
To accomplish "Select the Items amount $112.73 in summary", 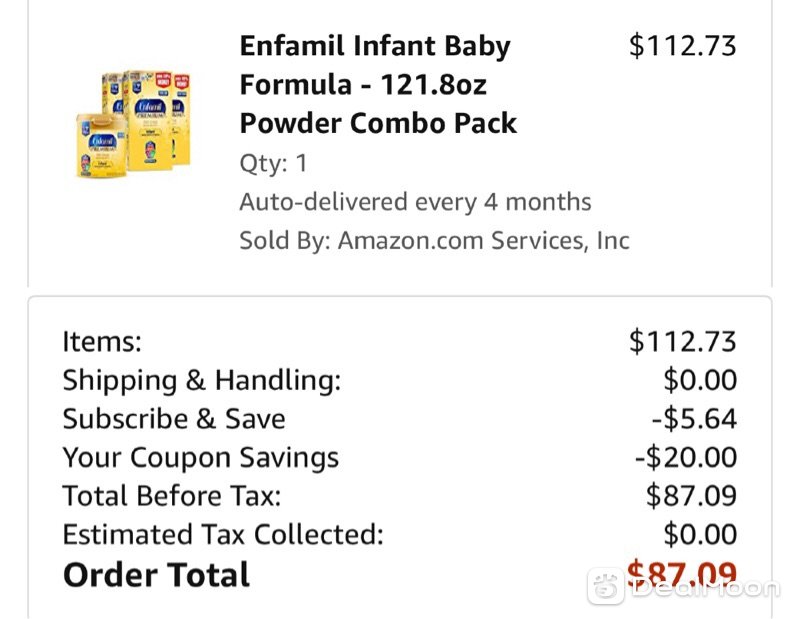I will point(683,341).
